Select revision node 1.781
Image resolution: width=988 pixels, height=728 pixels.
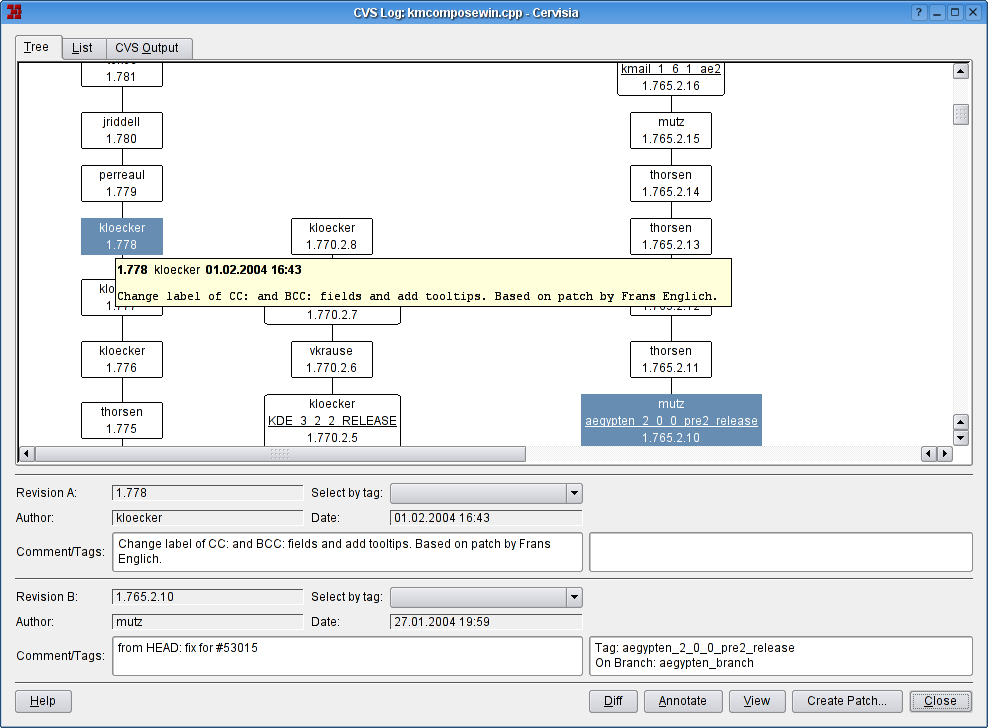[122, 75]
